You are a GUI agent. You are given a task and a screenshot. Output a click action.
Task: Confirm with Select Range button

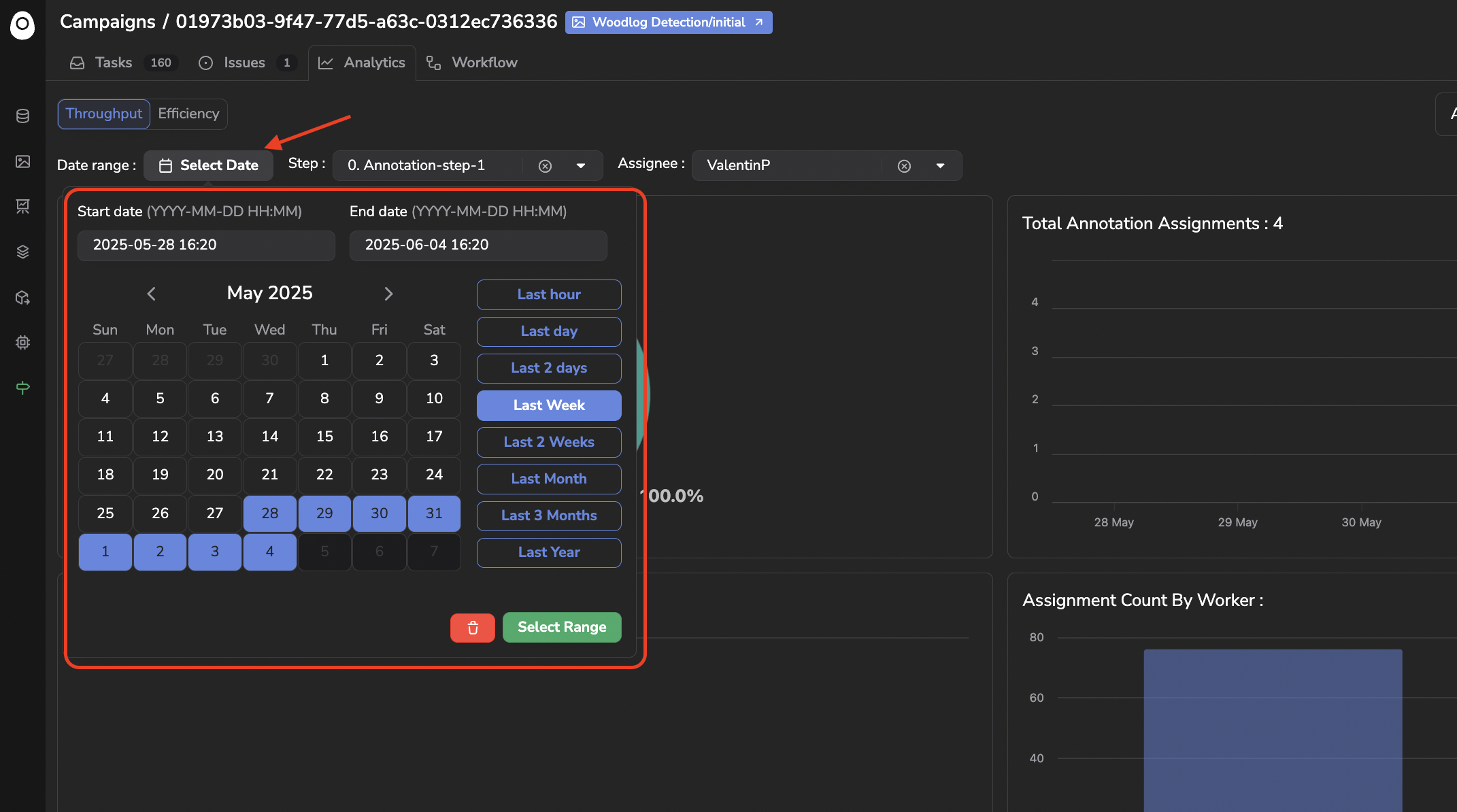click(x=562, y=627)
